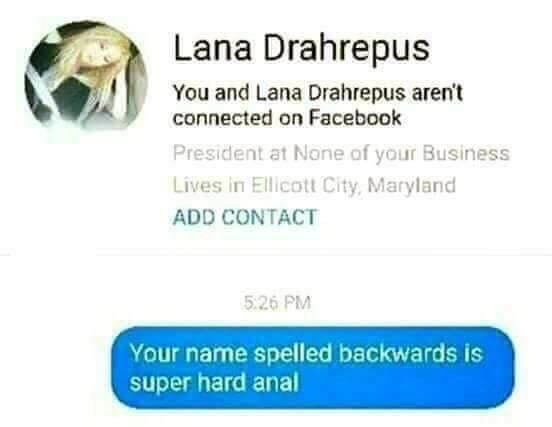Tap the 5:26 PM timestamp
The image size is (552, 427).
[x=277, y=302]
